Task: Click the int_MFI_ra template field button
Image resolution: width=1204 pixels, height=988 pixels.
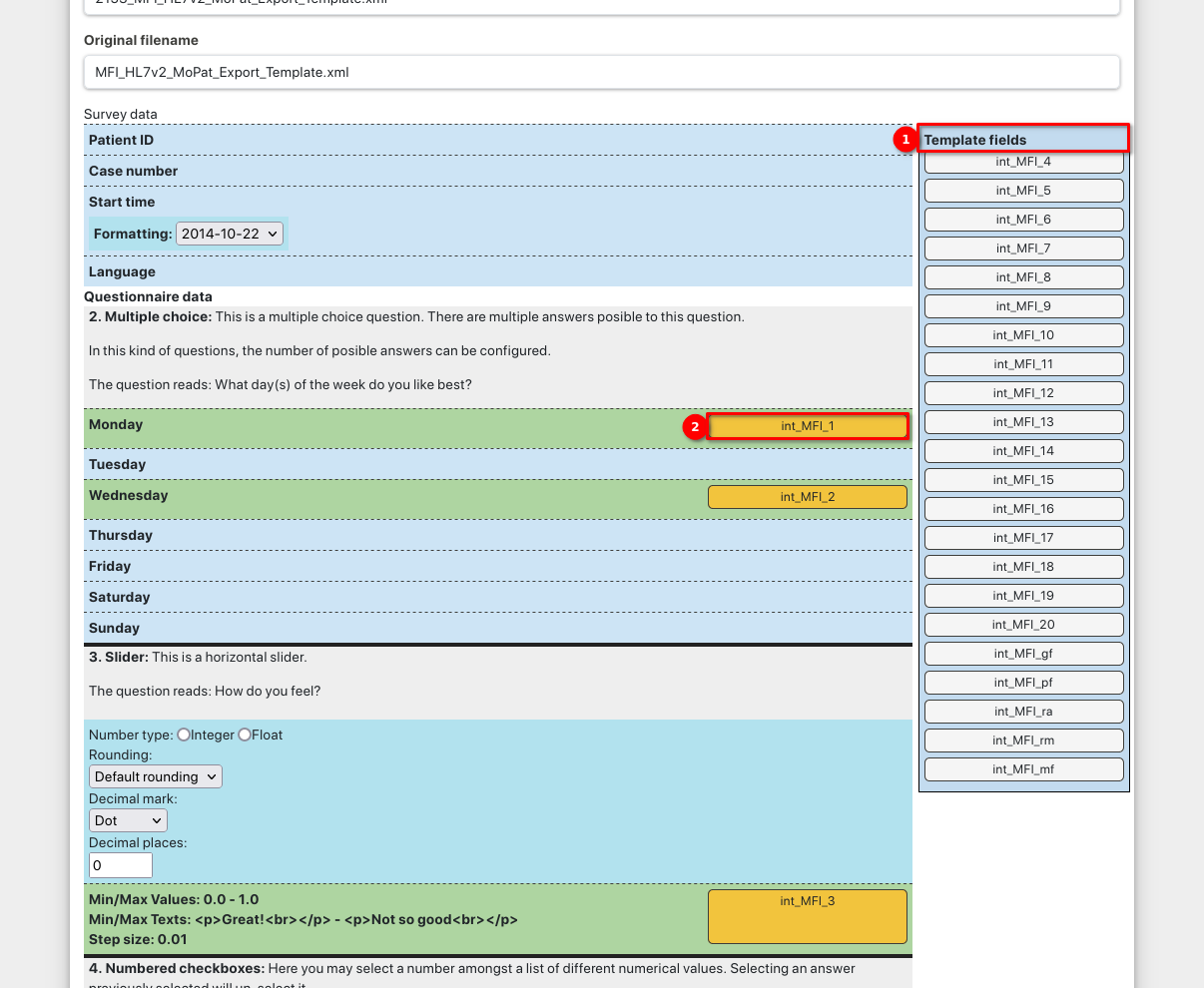Action: (x=1022, y=711)
